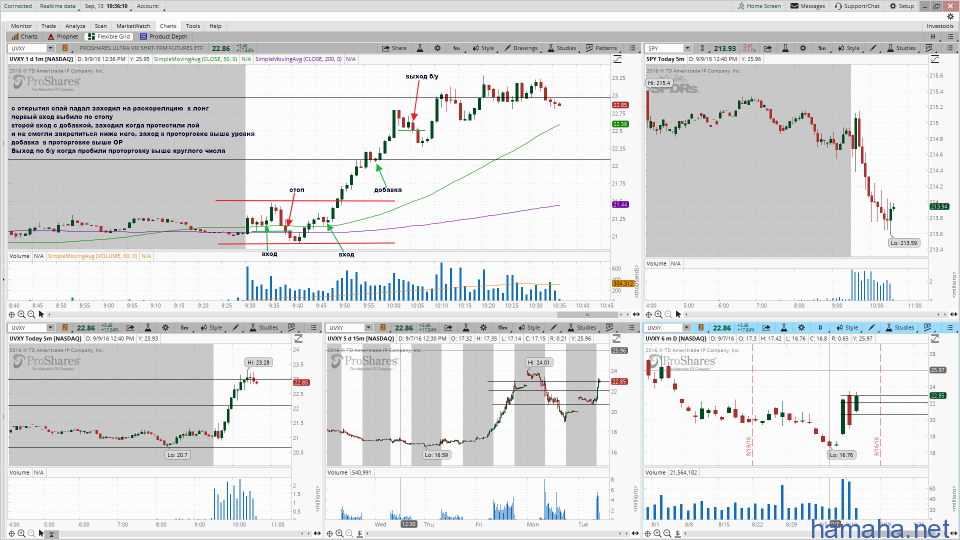This screenshot has height=540, width=960.
Task: Open the MarketWatch tab
Action: (133, 26)
